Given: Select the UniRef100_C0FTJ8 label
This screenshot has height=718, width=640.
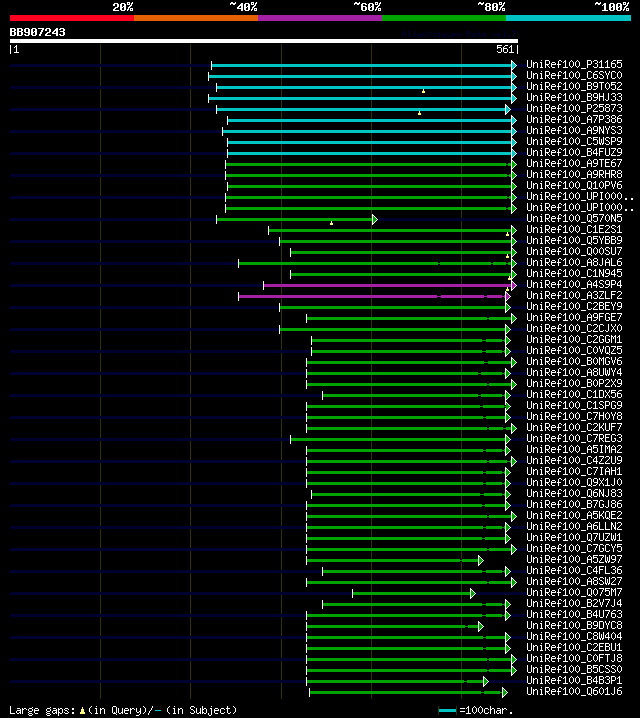Looking at the screenshot, I should (x=574, y=658).
